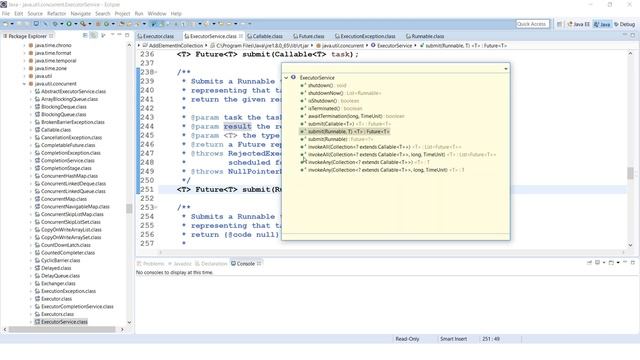This screenshot has width=640, height=360.
Task: Switch to the Java perspective
Action: pyautogui.click(x=602, y=24)
